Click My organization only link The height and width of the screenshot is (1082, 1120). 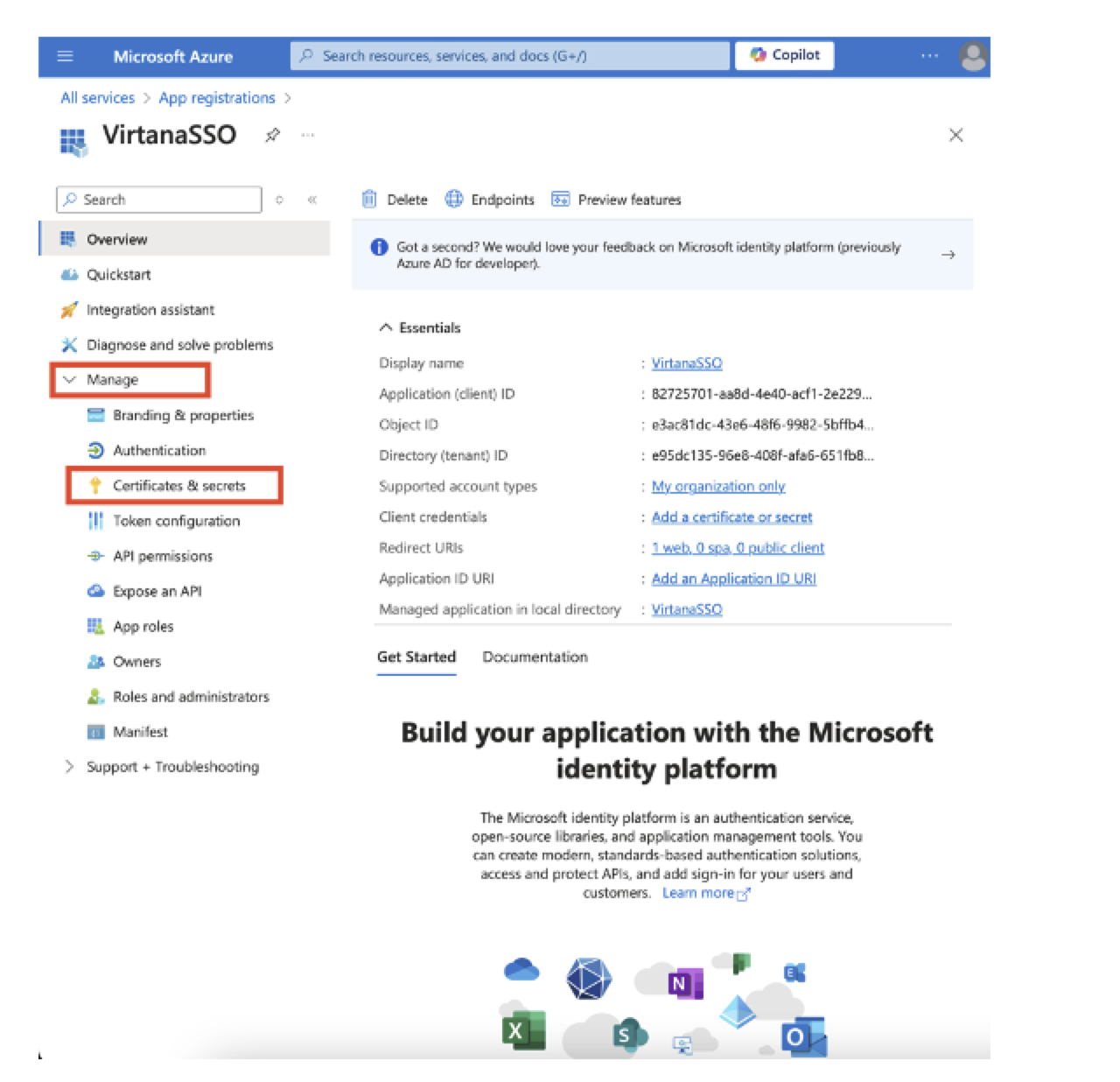coord(718,486)
